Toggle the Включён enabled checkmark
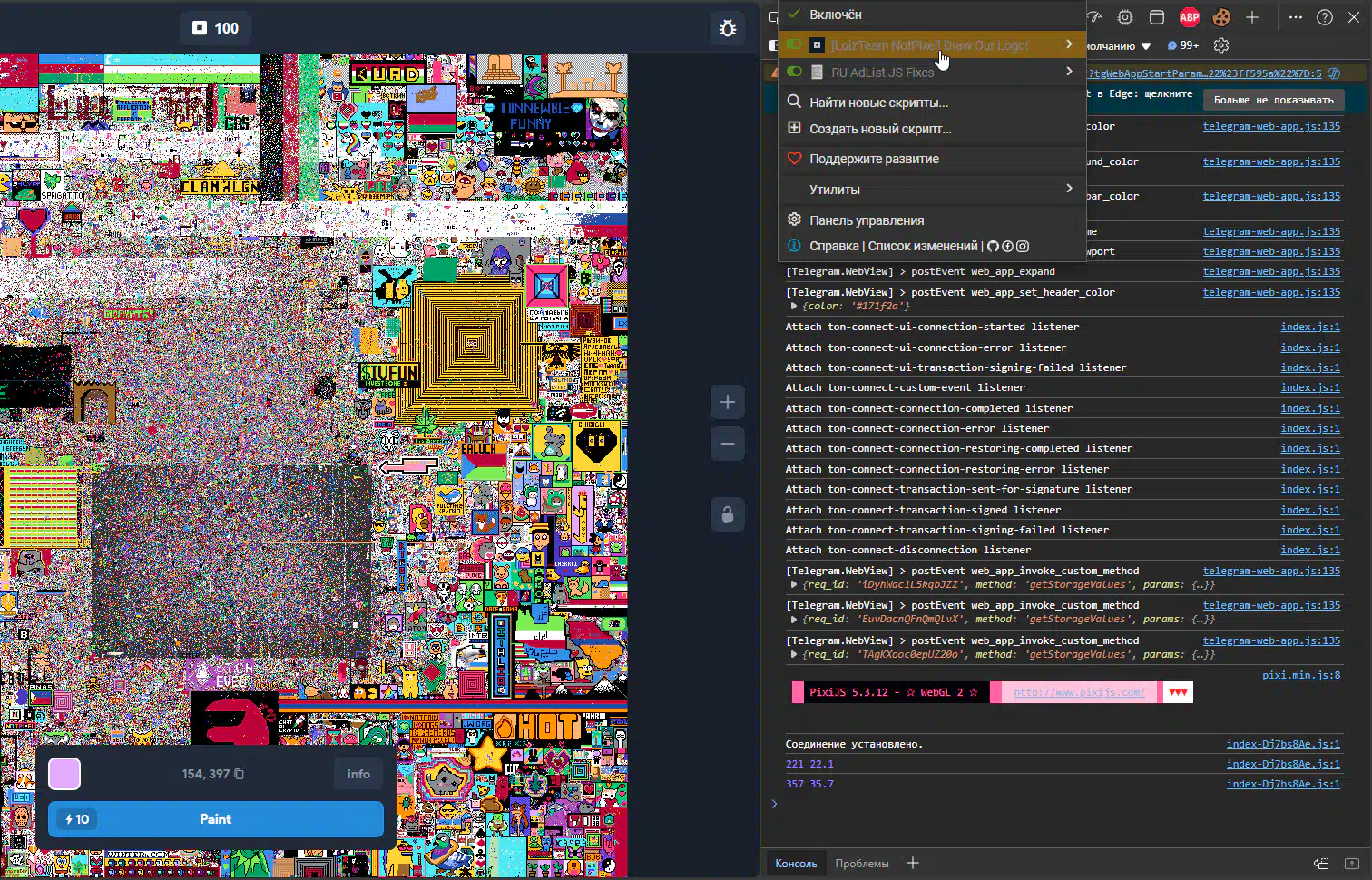Viewport: 1372px width, 880px height. (795, 15)
